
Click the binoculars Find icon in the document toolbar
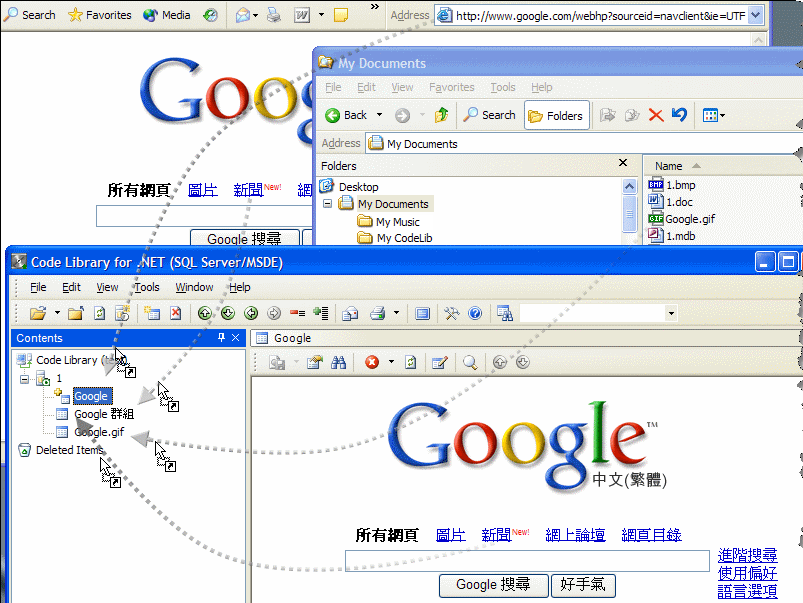click(x=339, y=362)
